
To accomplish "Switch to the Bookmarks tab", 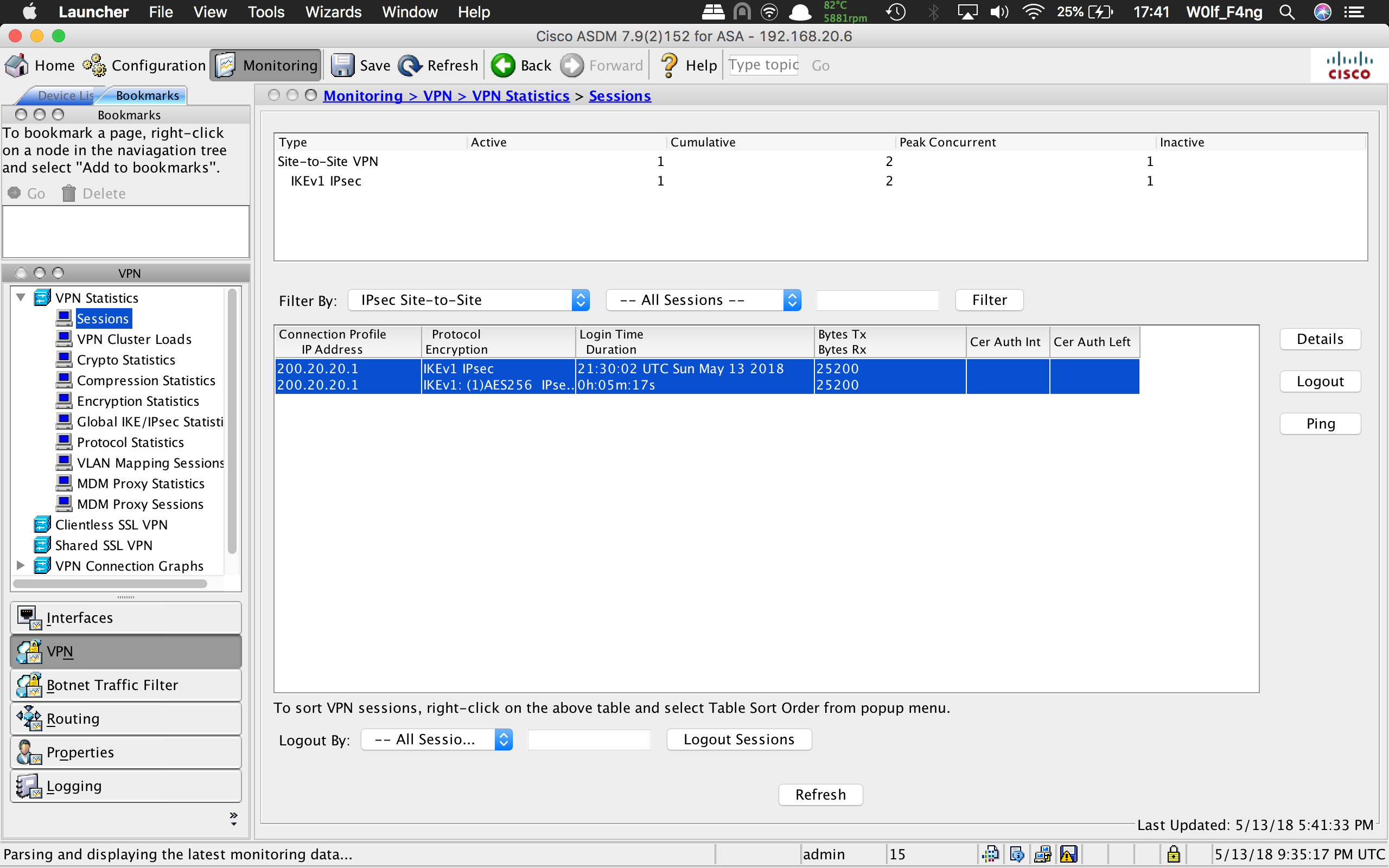I will 147,95.
